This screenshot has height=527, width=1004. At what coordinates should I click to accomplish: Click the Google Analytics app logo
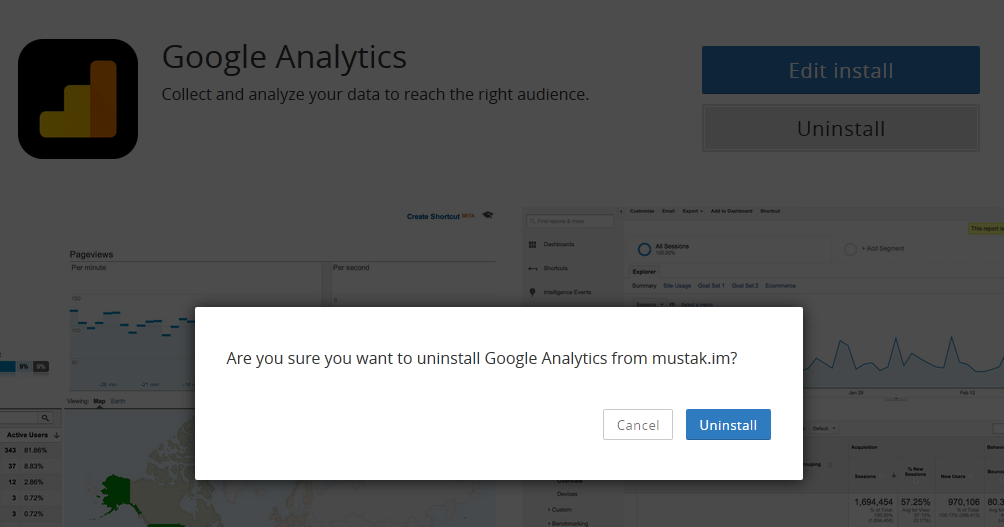click(x=78, y=99)
